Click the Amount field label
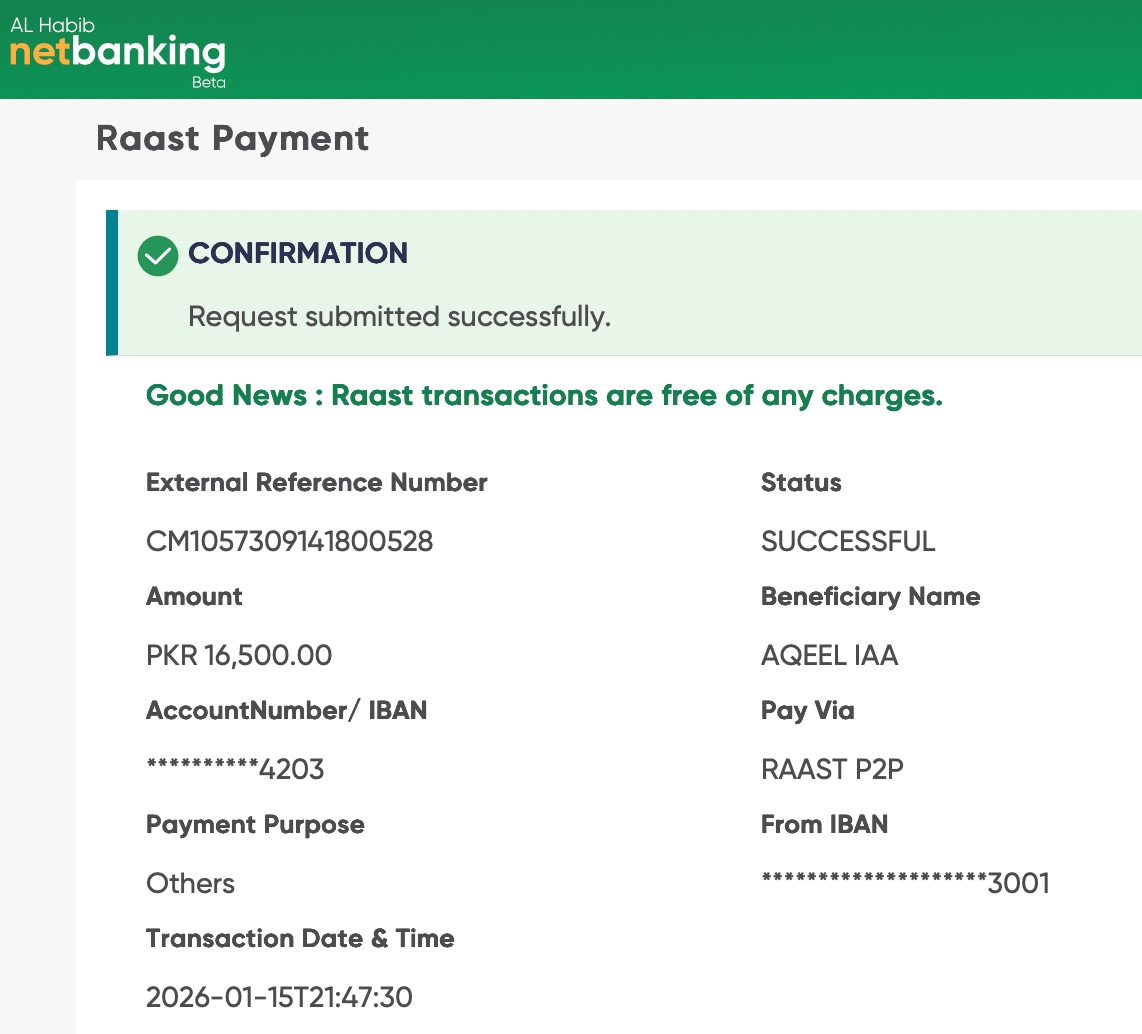 click(194, 597)
